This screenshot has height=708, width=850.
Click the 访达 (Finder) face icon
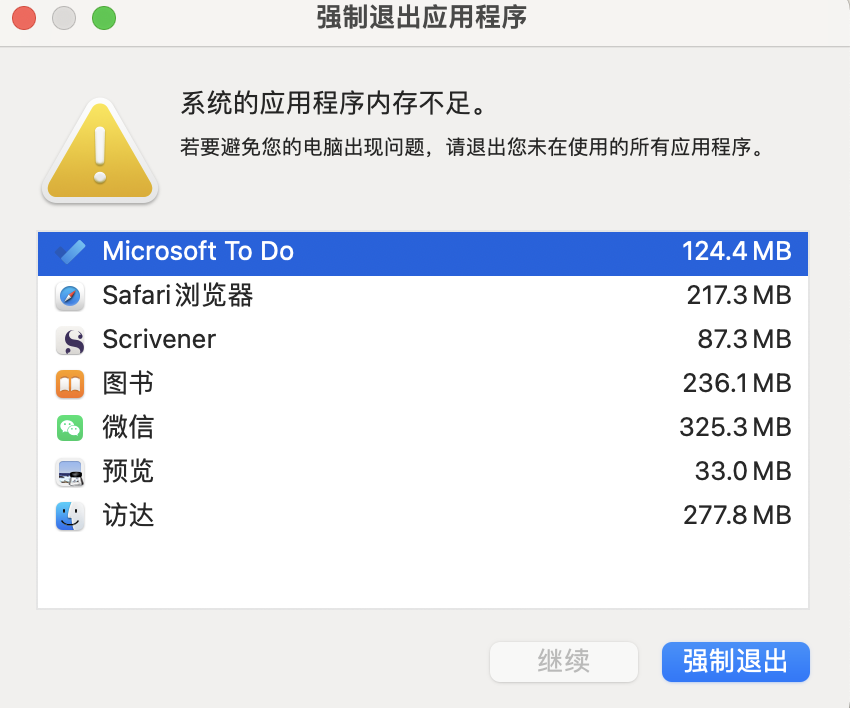(70, 516)
